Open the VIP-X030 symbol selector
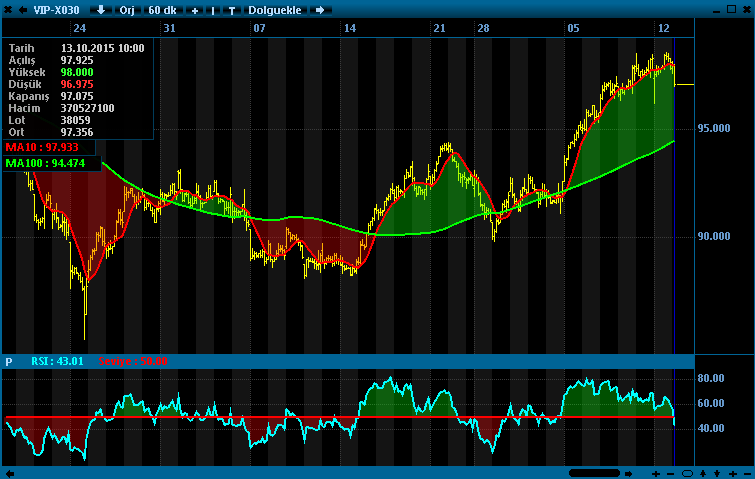The width and height of the screenshot is (755, 479). (x=56, y=10)
